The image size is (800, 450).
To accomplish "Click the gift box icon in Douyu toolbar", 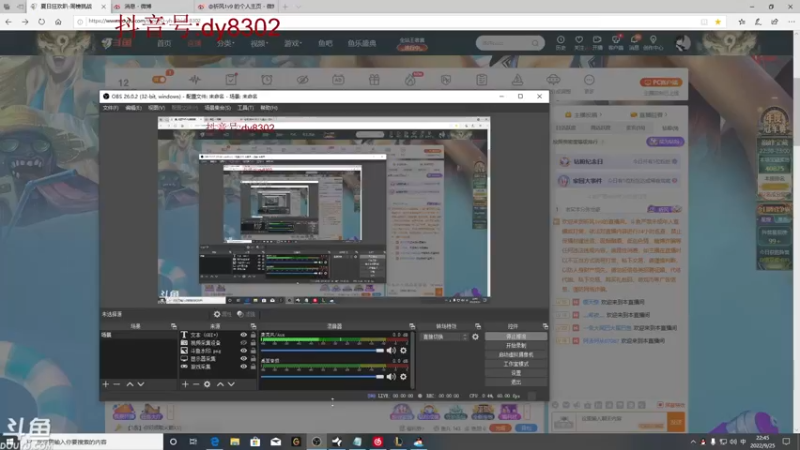I will [374, 80].
